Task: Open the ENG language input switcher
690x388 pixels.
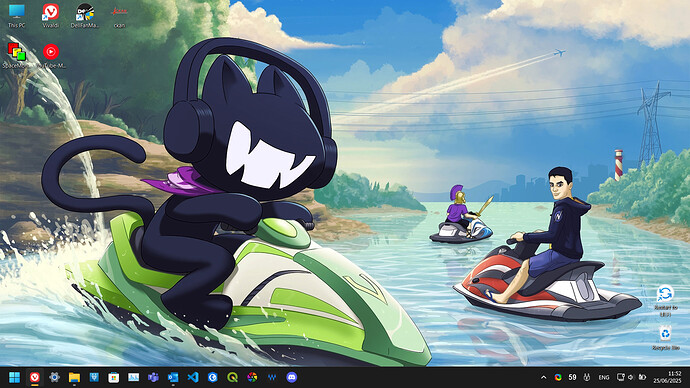Action: click(604, 377)
